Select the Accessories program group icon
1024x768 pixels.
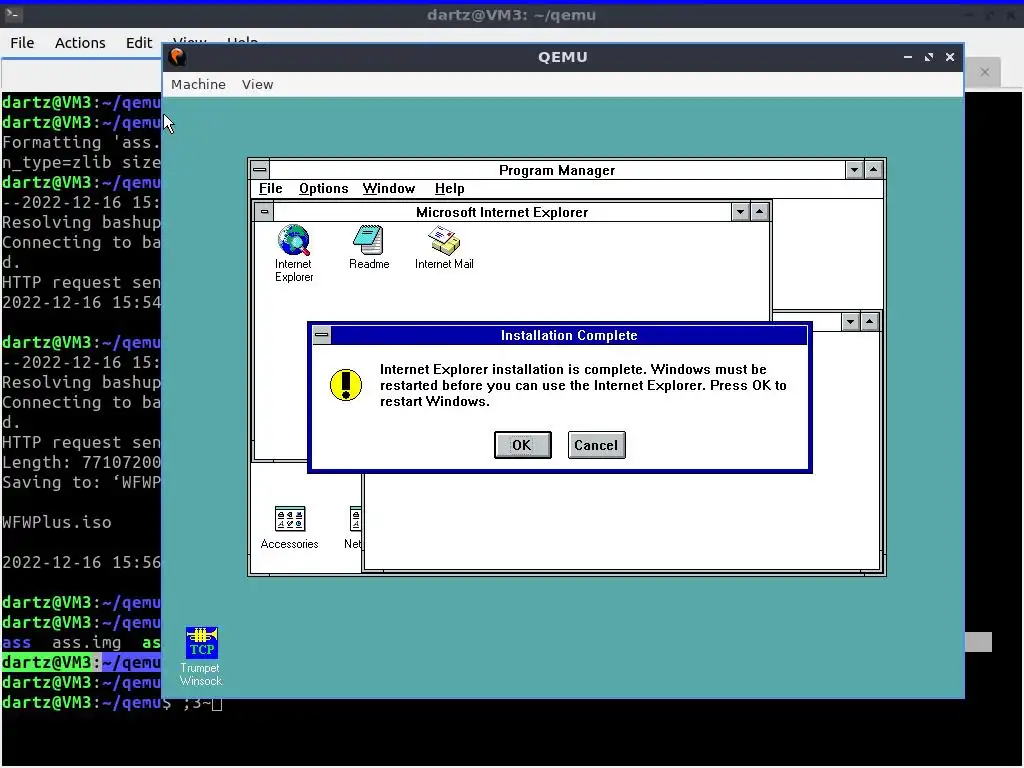(x=289, y=528)
